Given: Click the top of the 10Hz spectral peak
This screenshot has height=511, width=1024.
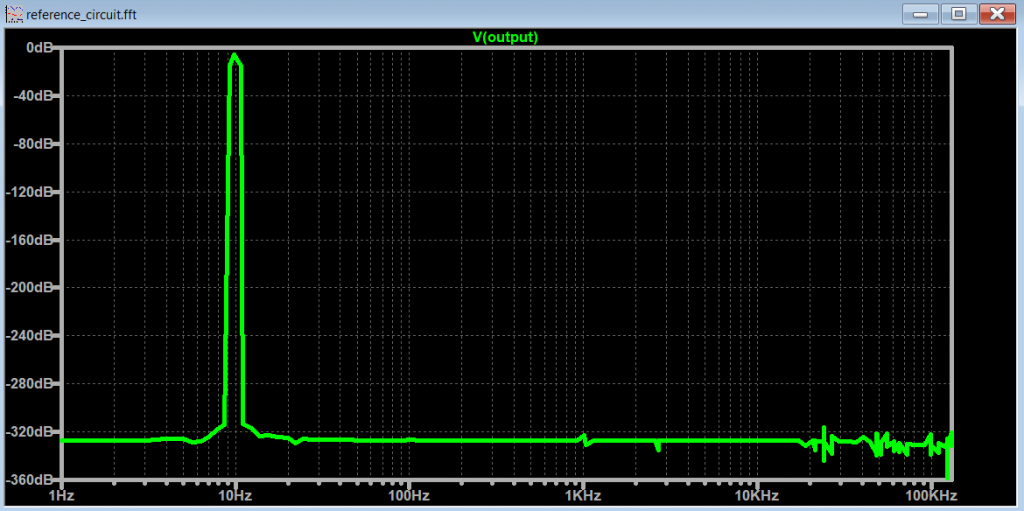Looking at the screenshot, I should click(x=235, y=56).
